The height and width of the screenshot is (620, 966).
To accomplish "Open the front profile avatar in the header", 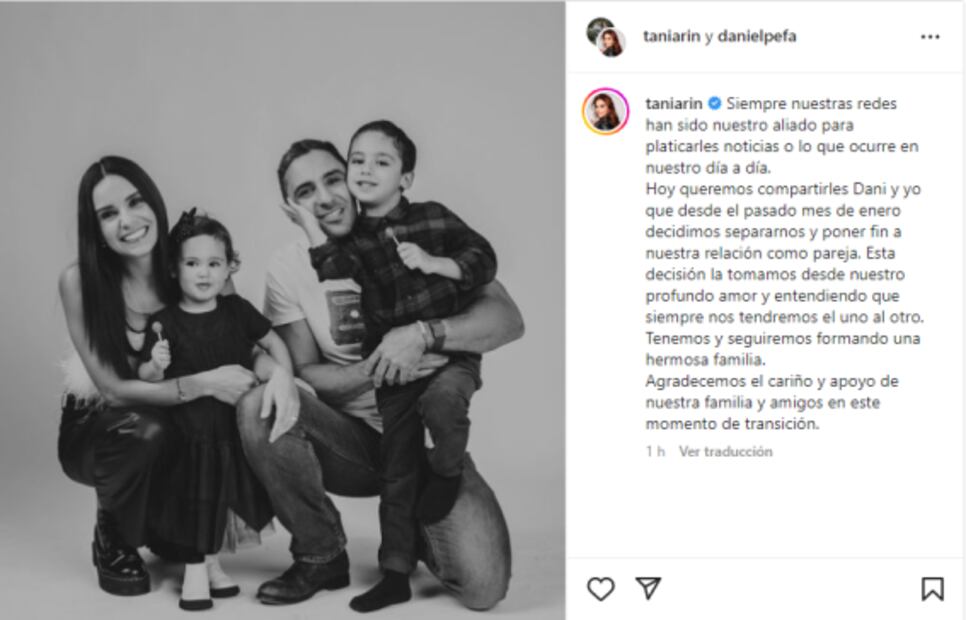I will pyautogui.click(x=611, y=43).
